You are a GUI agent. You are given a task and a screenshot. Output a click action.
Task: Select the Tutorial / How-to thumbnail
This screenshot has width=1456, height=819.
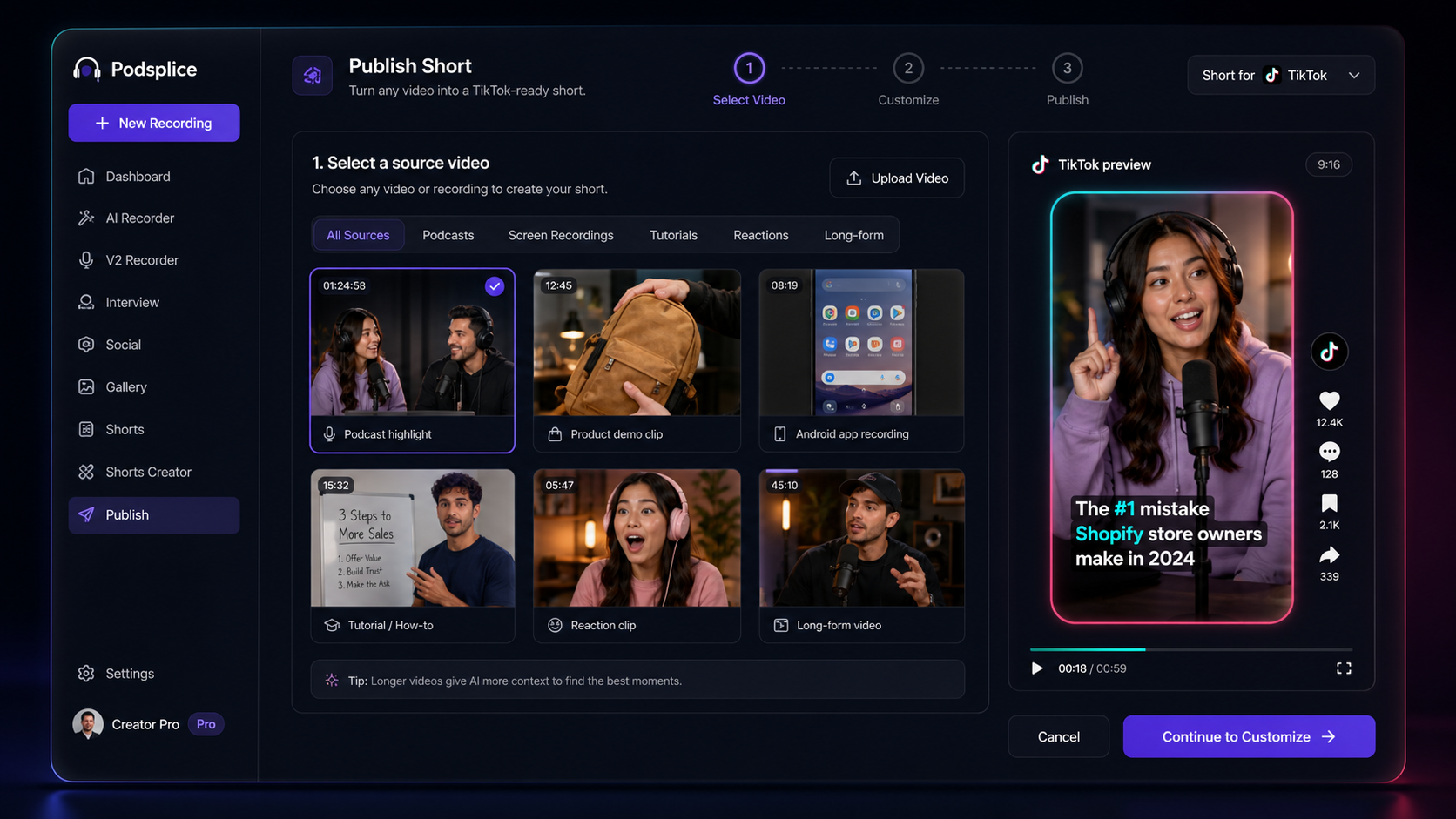point(413,539)
